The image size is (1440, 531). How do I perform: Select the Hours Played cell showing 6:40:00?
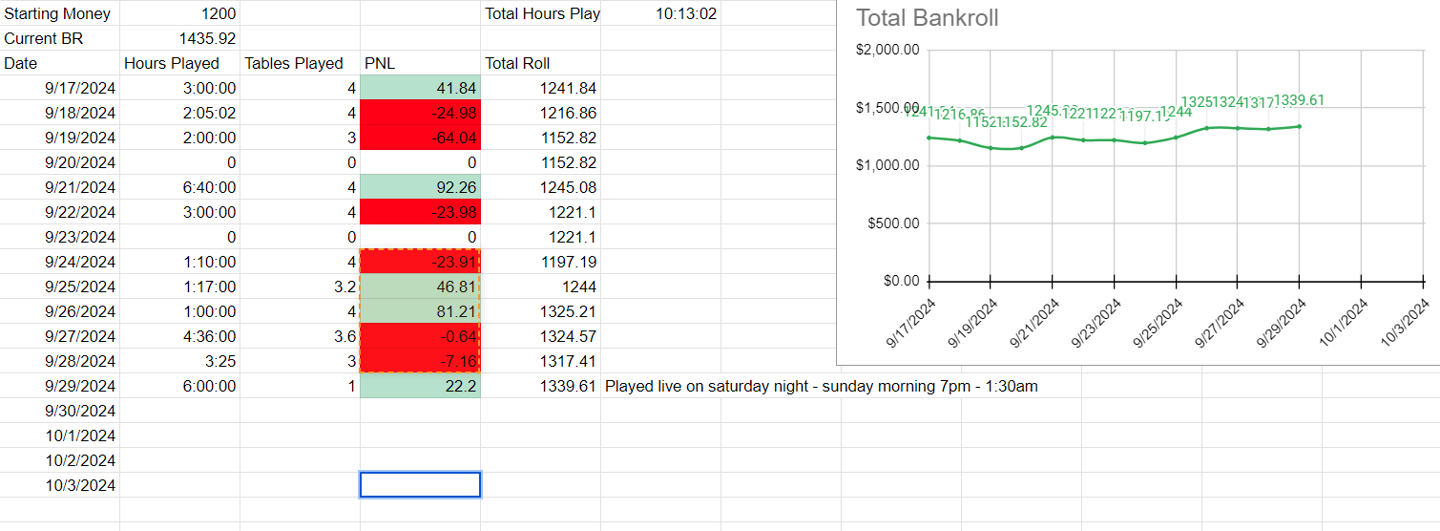click(x=180, y=187)
